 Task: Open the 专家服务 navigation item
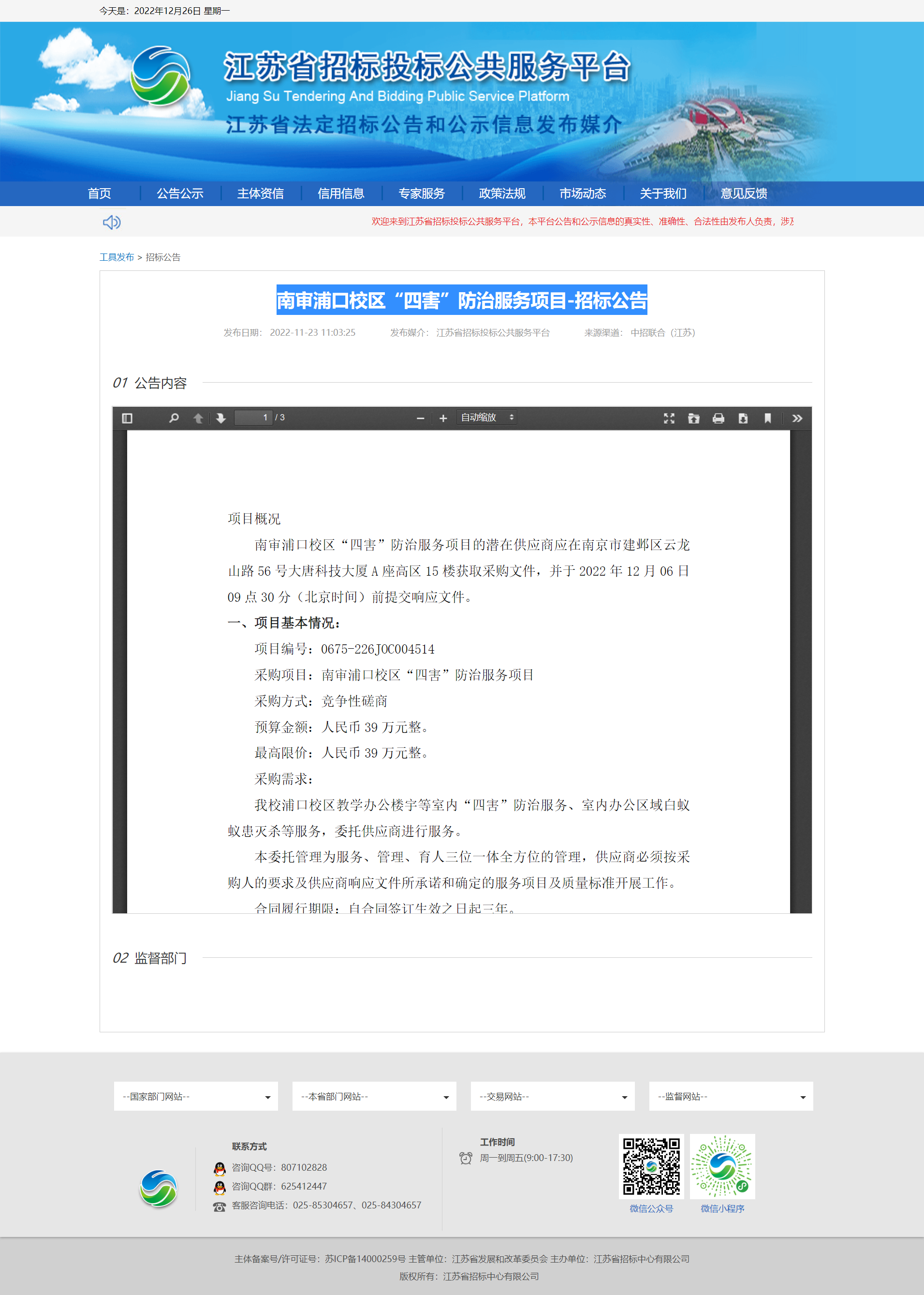point(422,194)
